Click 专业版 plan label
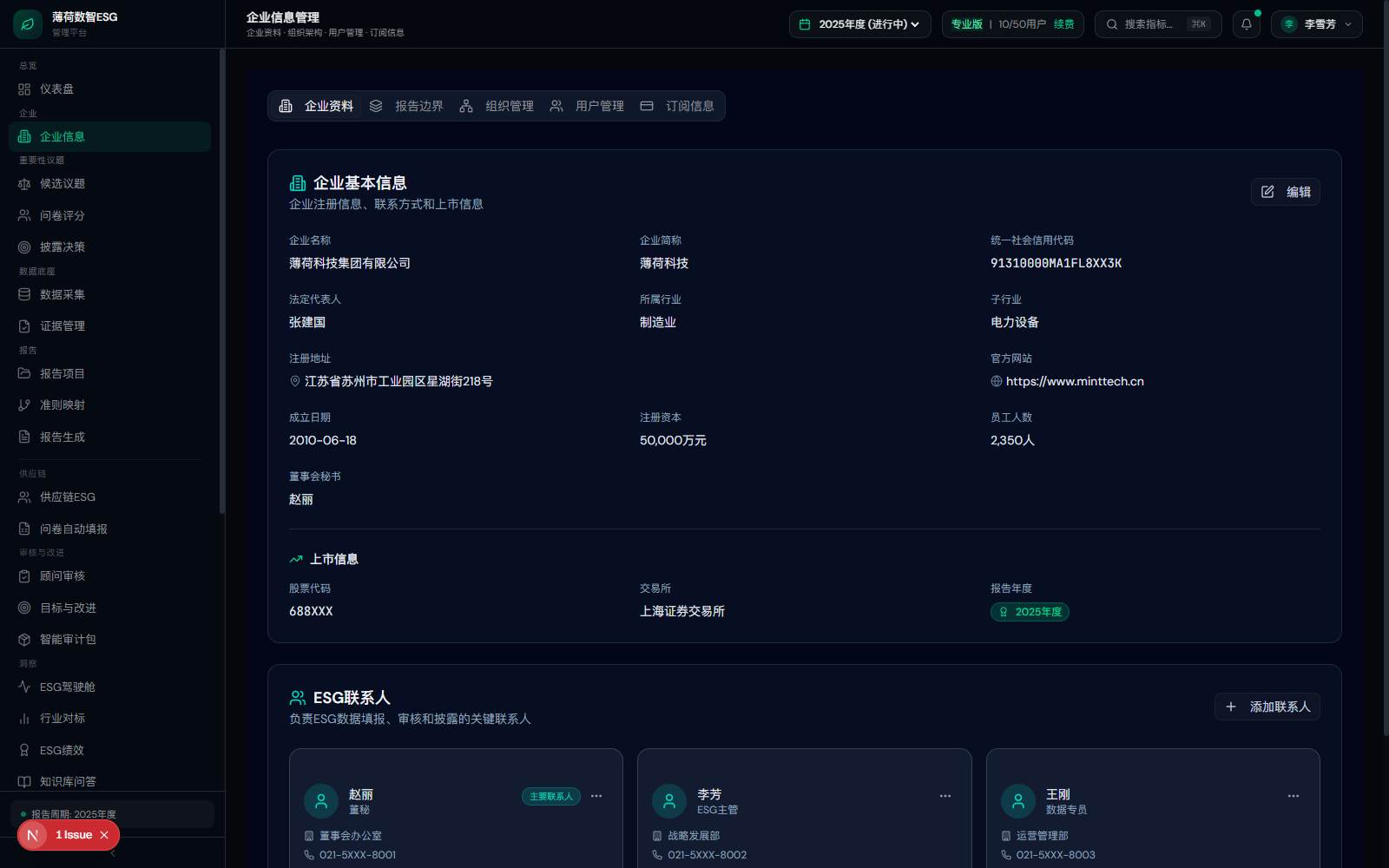Image resolution: width=1389 pixels, height=868 pixels. tap(966, 24)
